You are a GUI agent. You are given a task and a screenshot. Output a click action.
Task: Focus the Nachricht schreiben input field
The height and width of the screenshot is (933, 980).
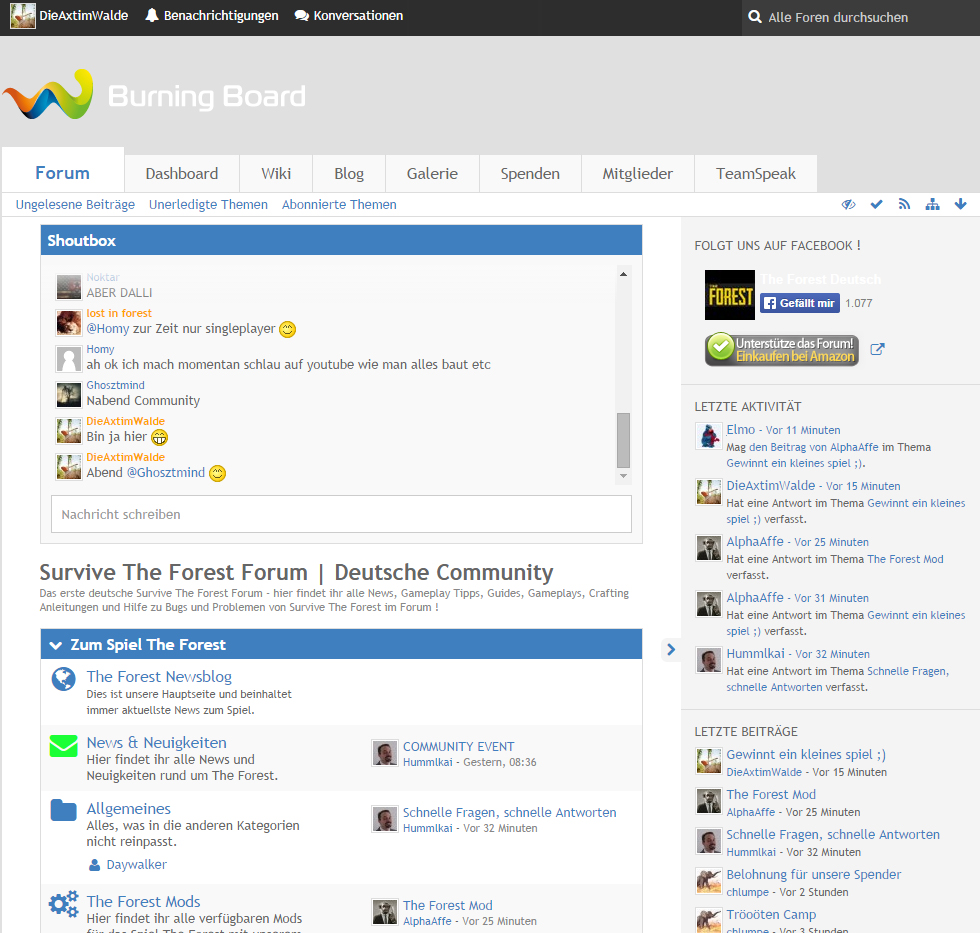[x=341, y=514]
